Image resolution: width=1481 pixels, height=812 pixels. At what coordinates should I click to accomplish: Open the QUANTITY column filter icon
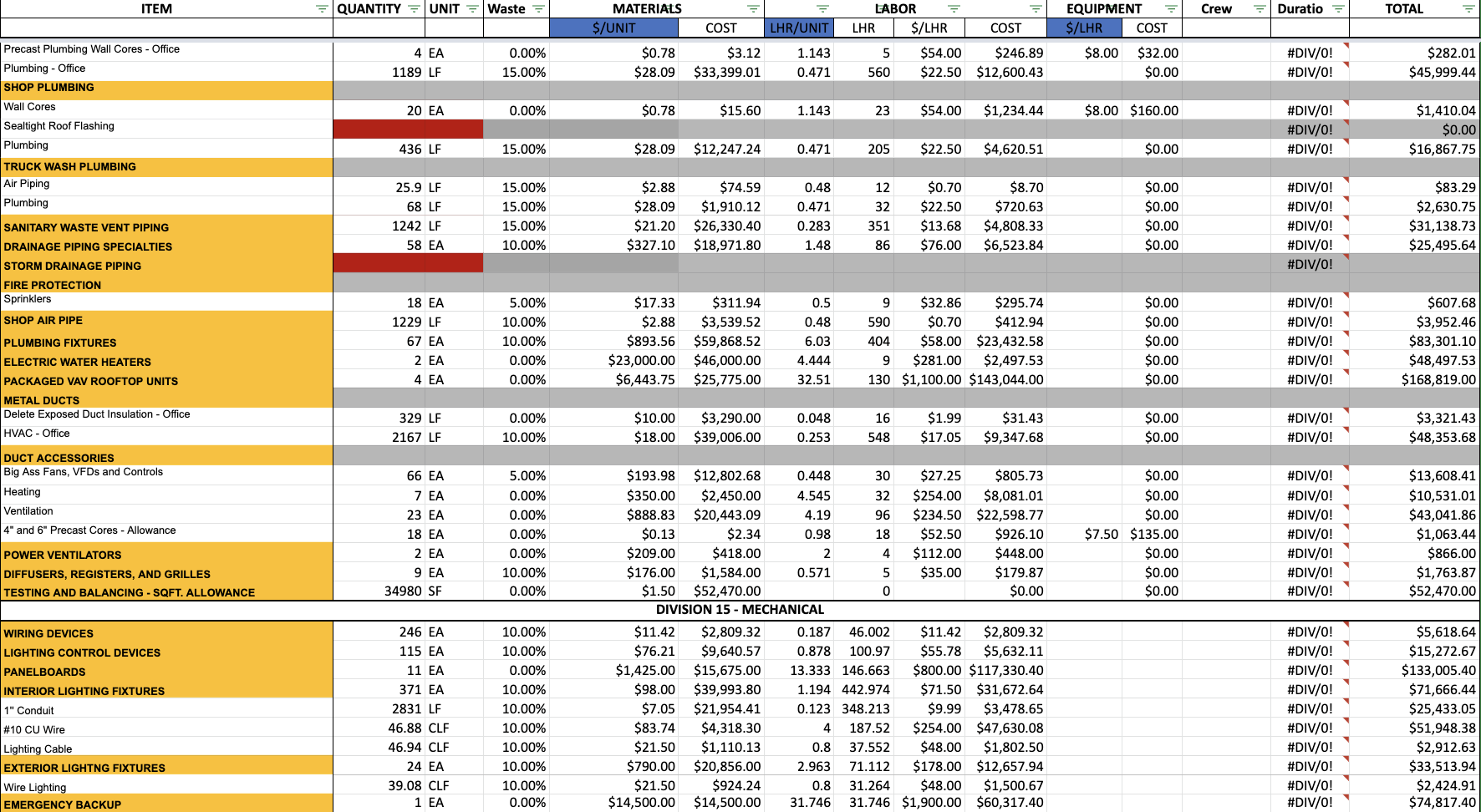click(414, 8)
